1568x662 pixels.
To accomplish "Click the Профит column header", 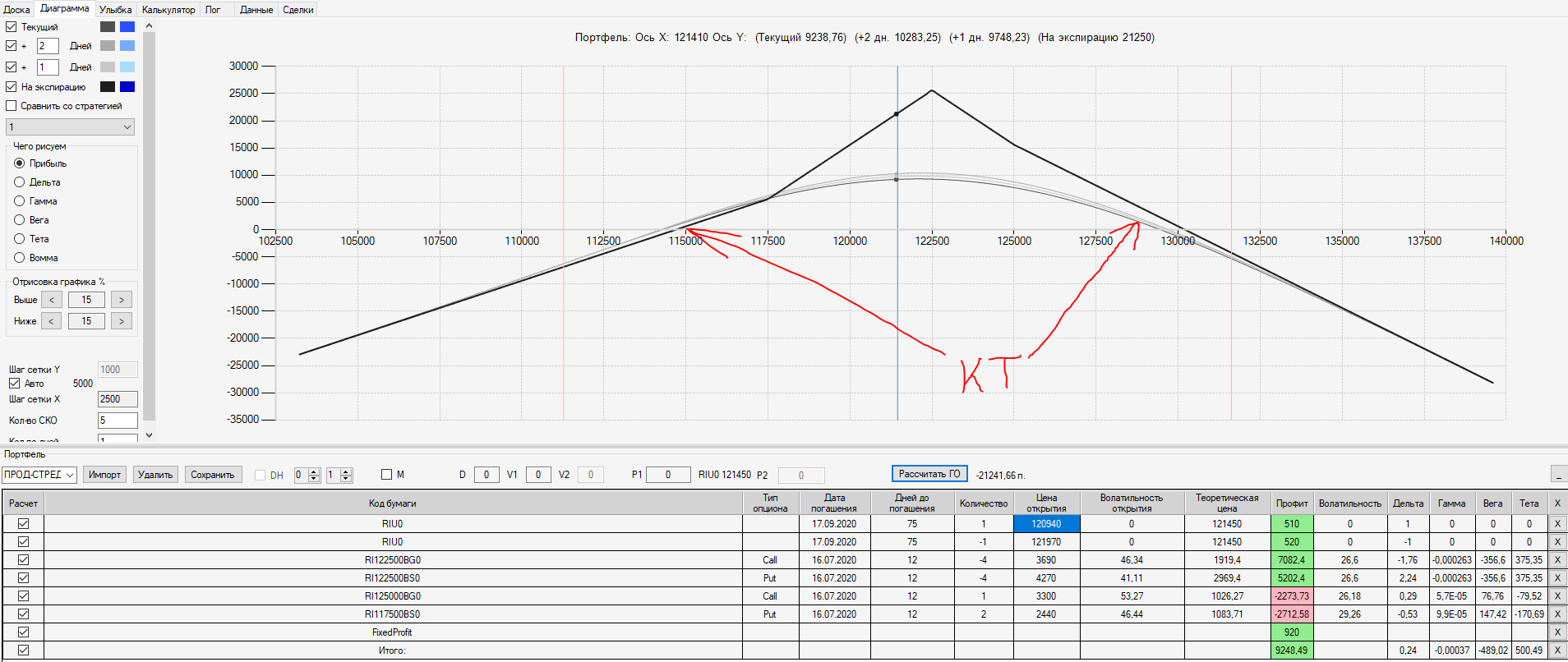I will click(1292, 503).
